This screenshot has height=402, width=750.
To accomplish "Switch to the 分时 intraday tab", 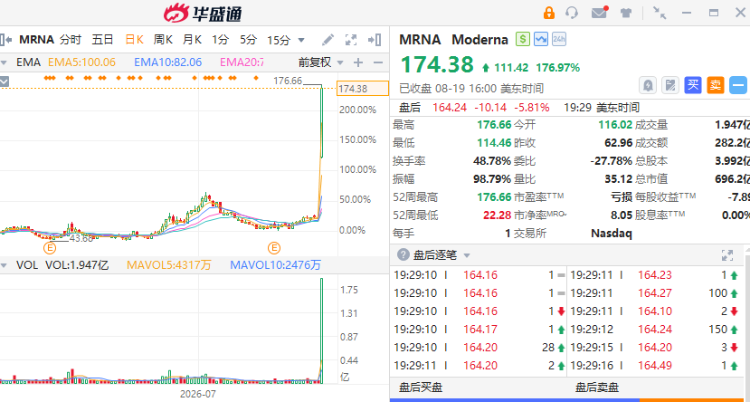I will 70,40.
